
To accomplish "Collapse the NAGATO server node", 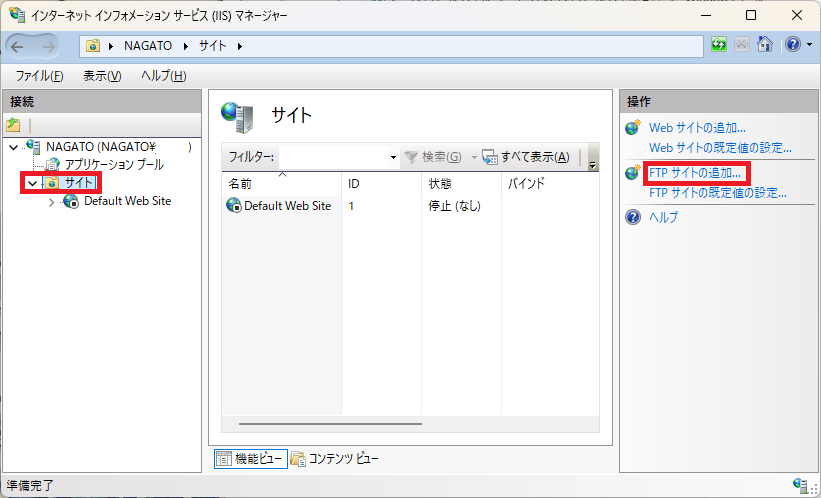I will click(14, 148).
